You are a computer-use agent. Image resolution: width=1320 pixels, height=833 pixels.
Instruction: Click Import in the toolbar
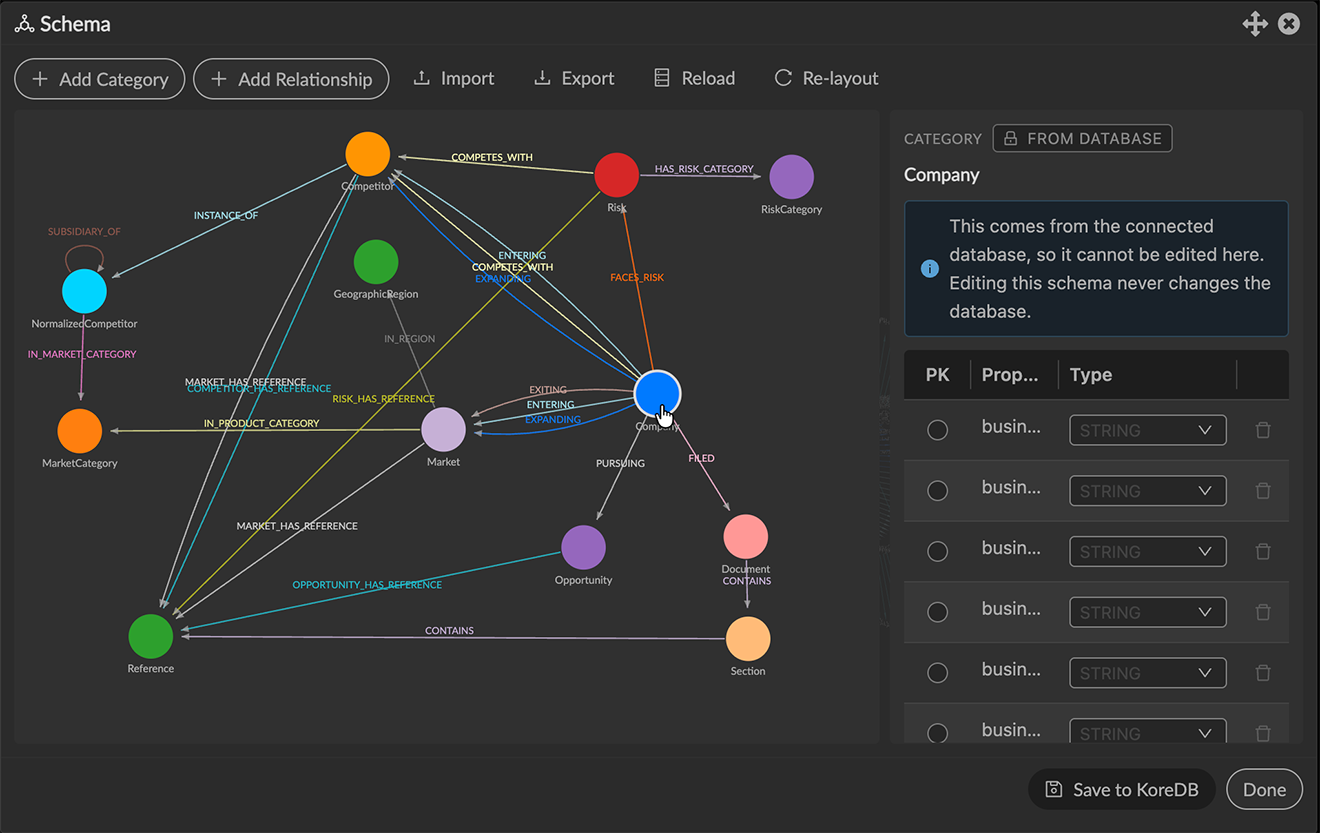(x=454, y=78)
